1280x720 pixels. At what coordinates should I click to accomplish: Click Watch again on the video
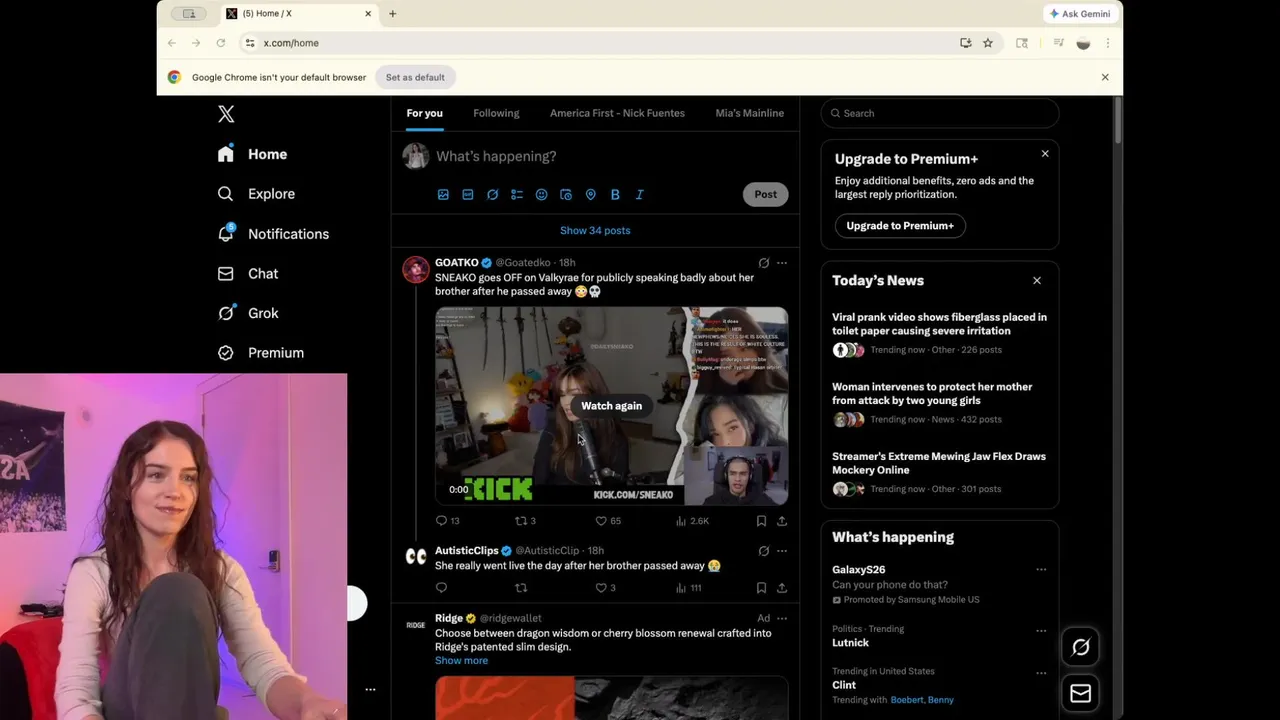pos(611,406)
